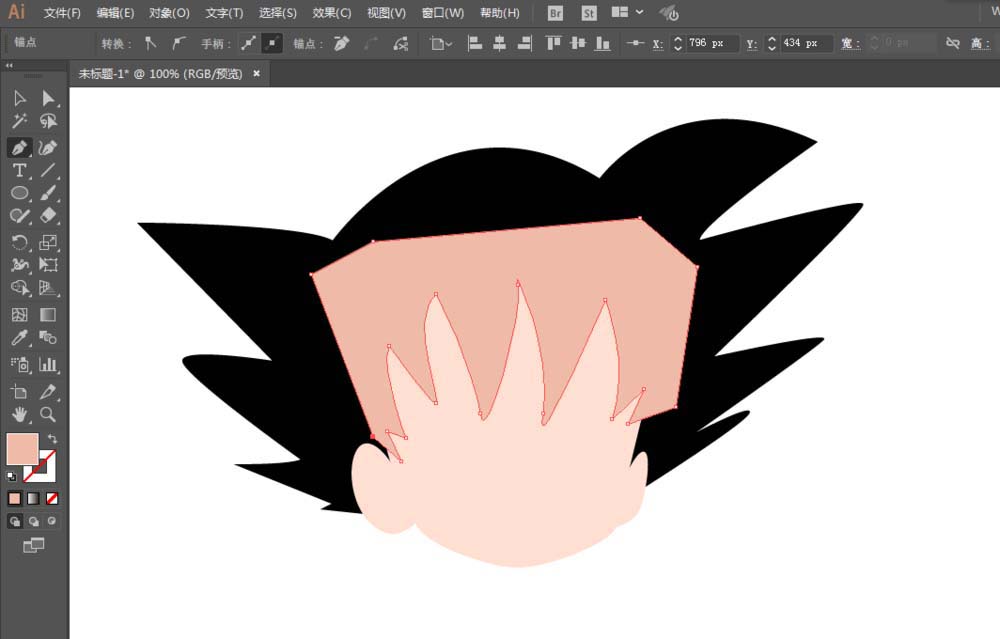The width and height of the screenshot is (1000, 639).
Task: Select the Mesh tool
Action: [x=19, y=314]
